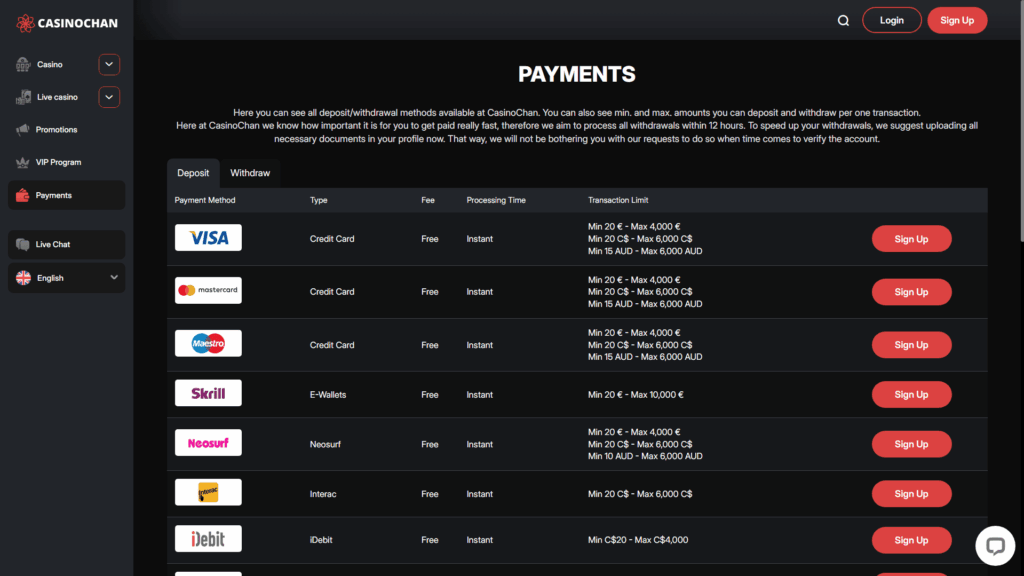
Task: Select the Visa payment method logo
Action: tap(208, 237)
